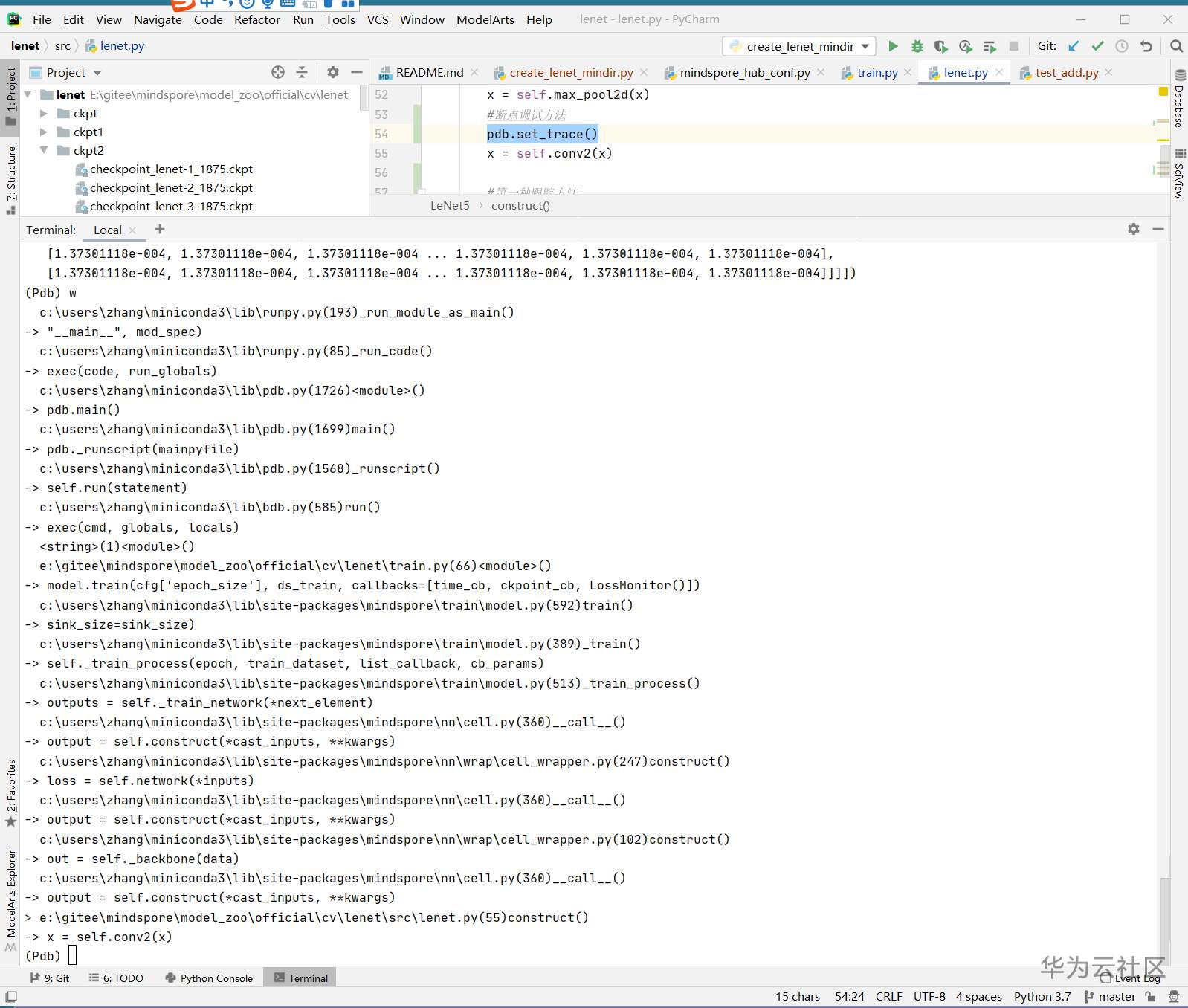Open the master Git branch widget
The width and height of the screenshot is (1188, 1008).
click(1110, 997)
